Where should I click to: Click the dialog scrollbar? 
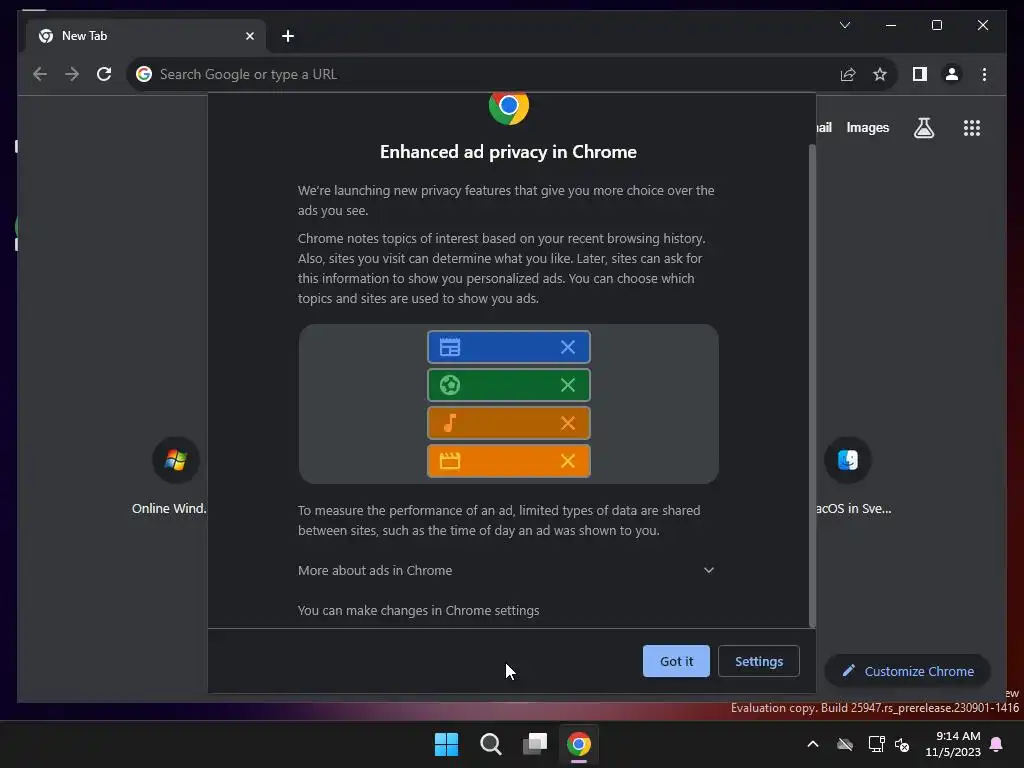tap(812, 385)
